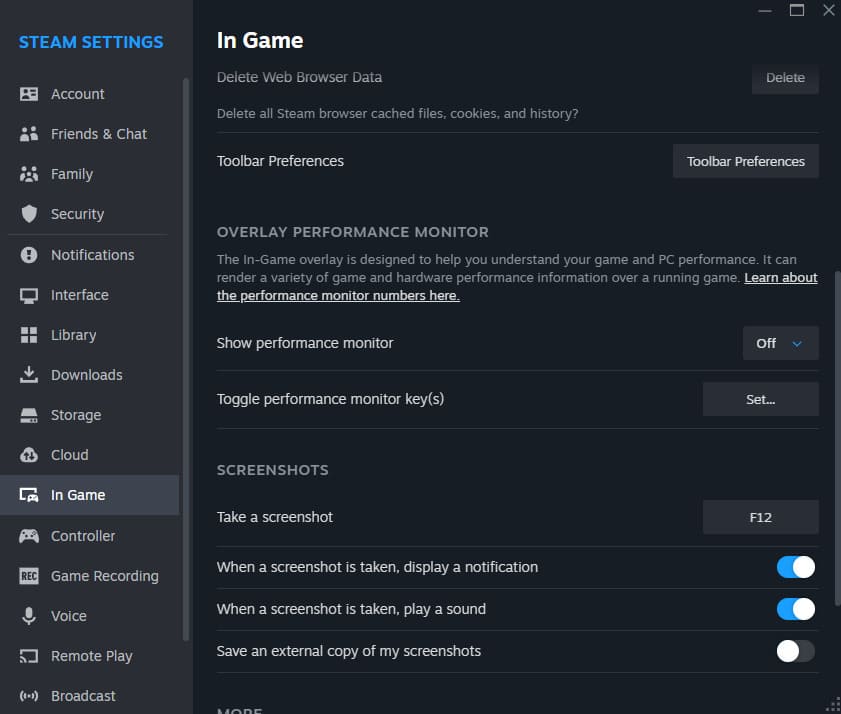The image size is (841, 714).
Task: Open the Interface settings section
Action: click(x=90, y=295)
